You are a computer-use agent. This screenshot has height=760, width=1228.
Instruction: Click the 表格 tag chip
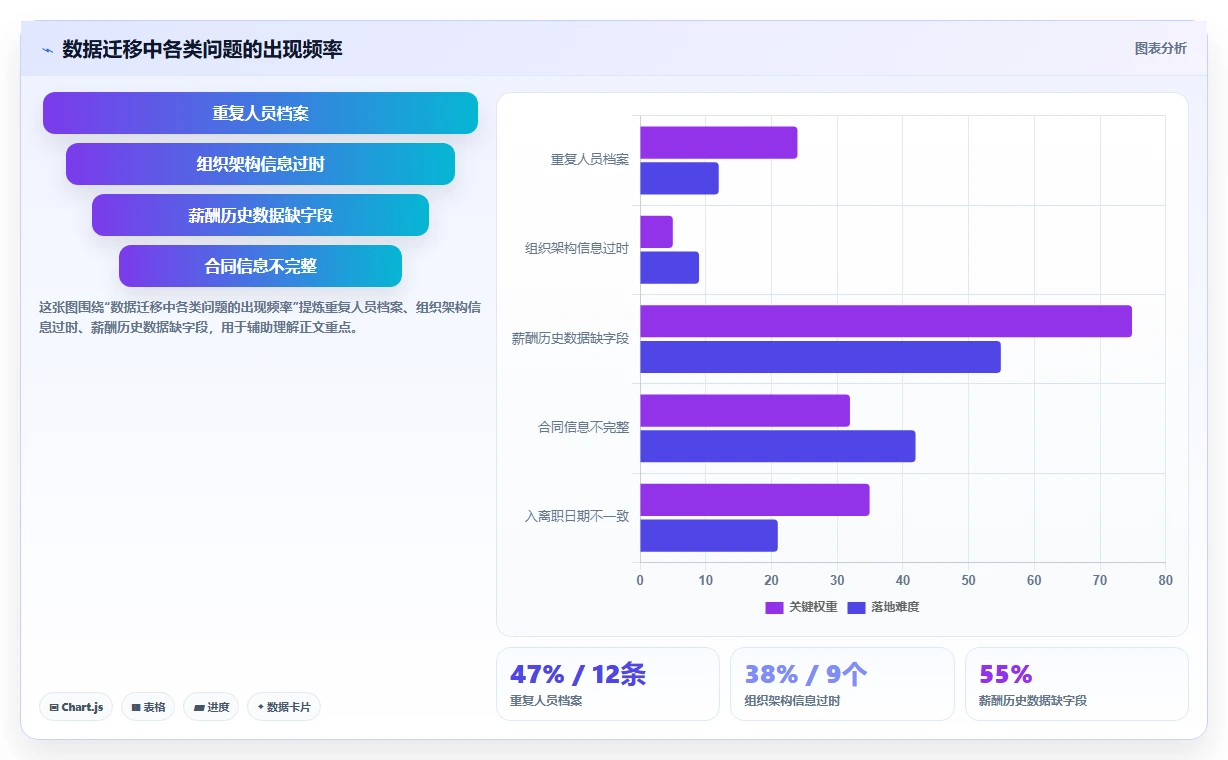(148, 707)
